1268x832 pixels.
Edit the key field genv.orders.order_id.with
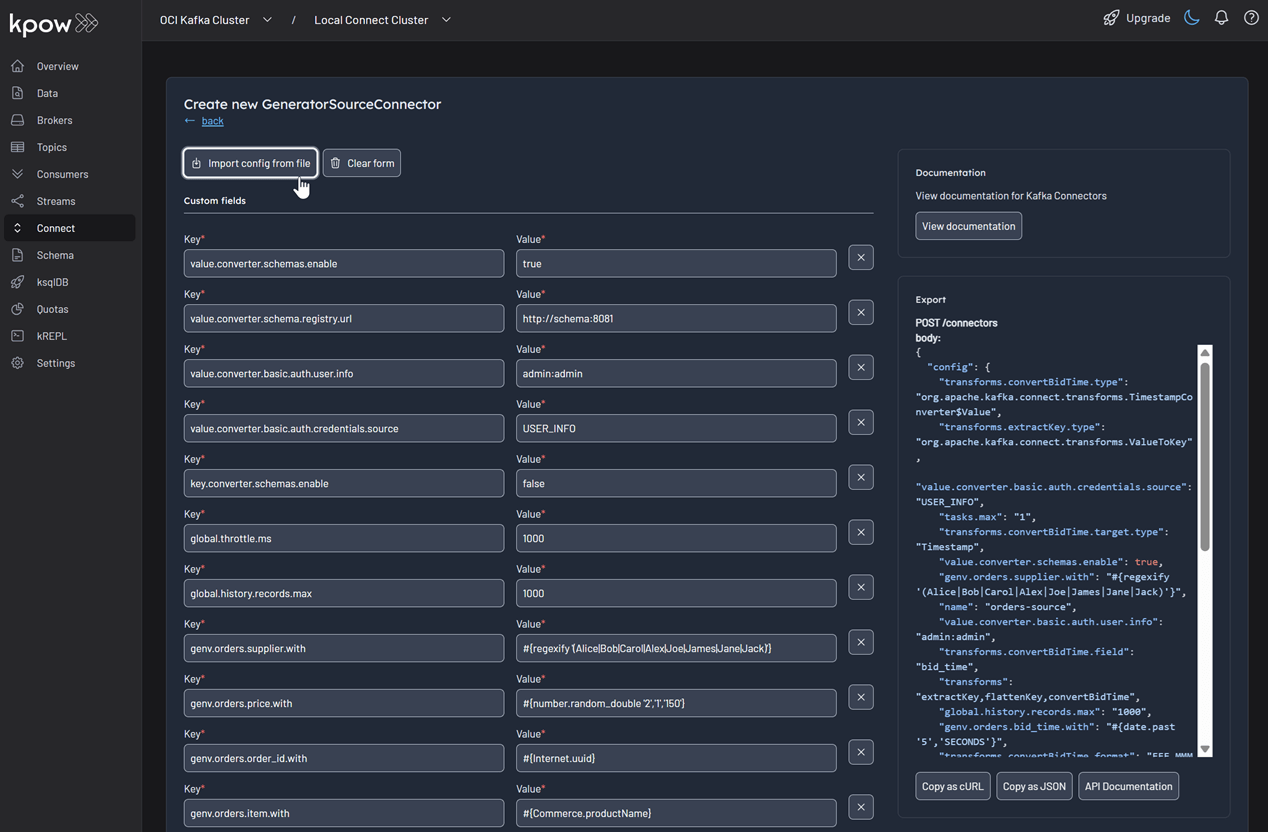coord(344,758)
